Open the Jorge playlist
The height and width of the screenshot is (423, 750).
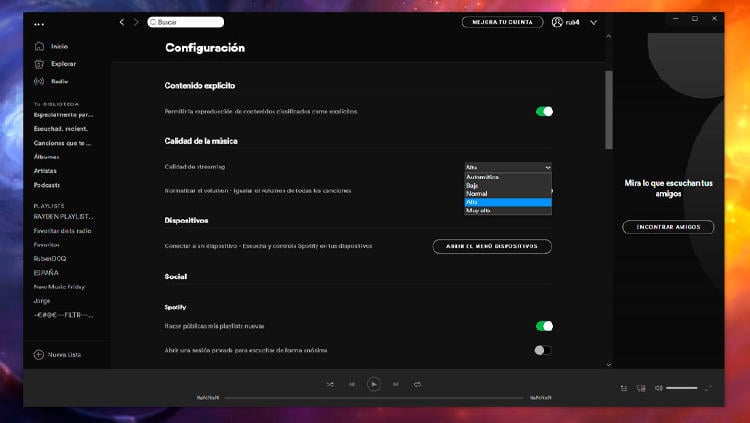click(42, 301)
